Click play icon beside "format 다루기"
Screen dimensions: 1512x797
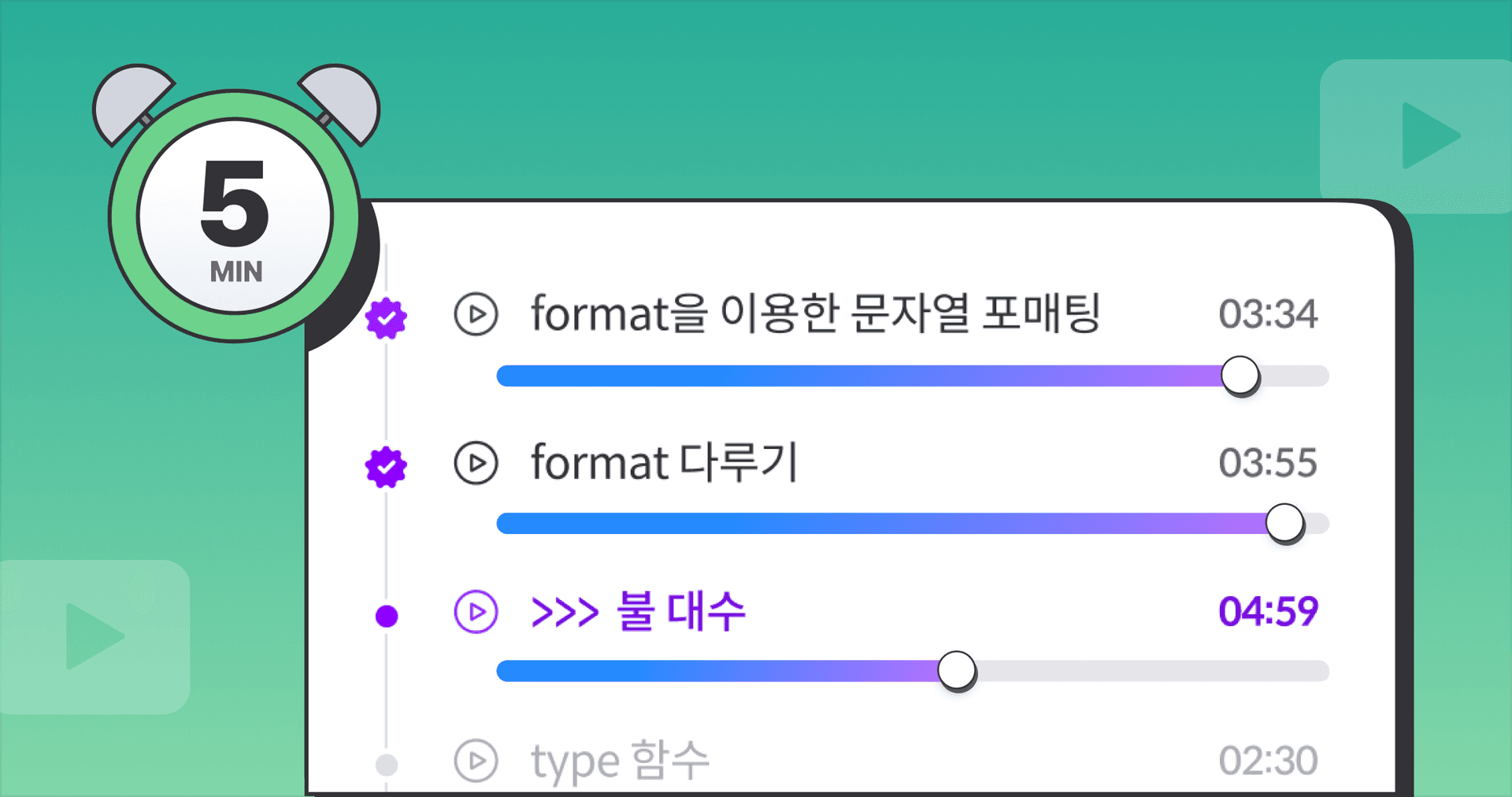[x=476, y=462]
